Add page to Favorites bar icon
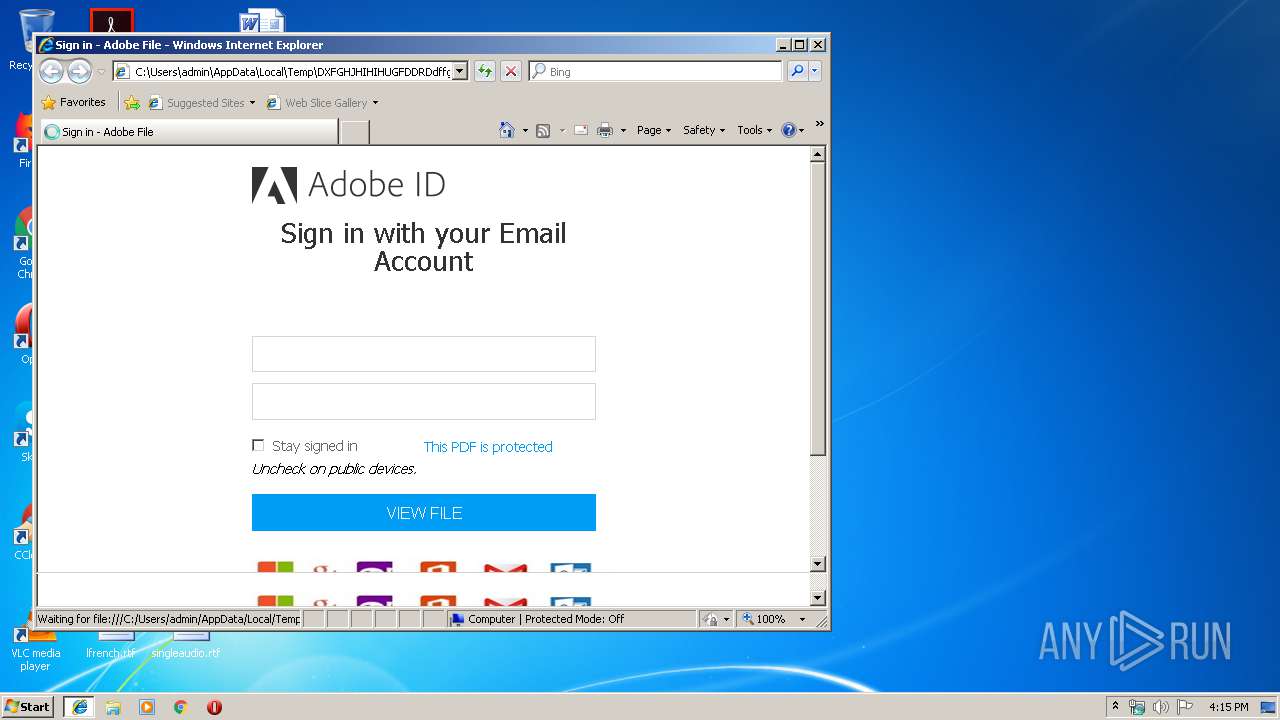Image resolution: width=1280 pixels, height=720 pixels. click(132, 102)
